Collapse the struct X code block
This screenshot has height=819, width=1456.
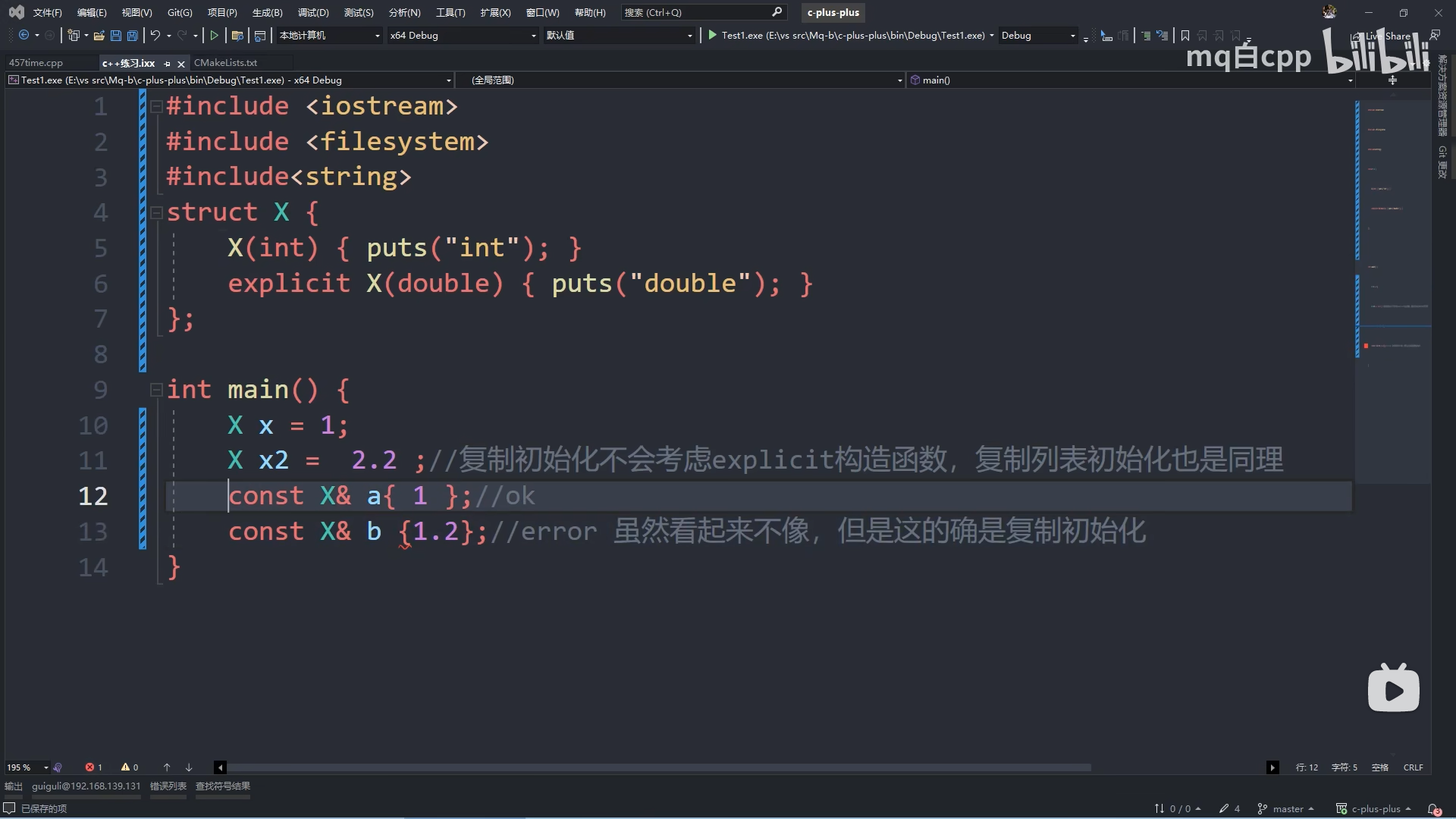tap(156, 213)
